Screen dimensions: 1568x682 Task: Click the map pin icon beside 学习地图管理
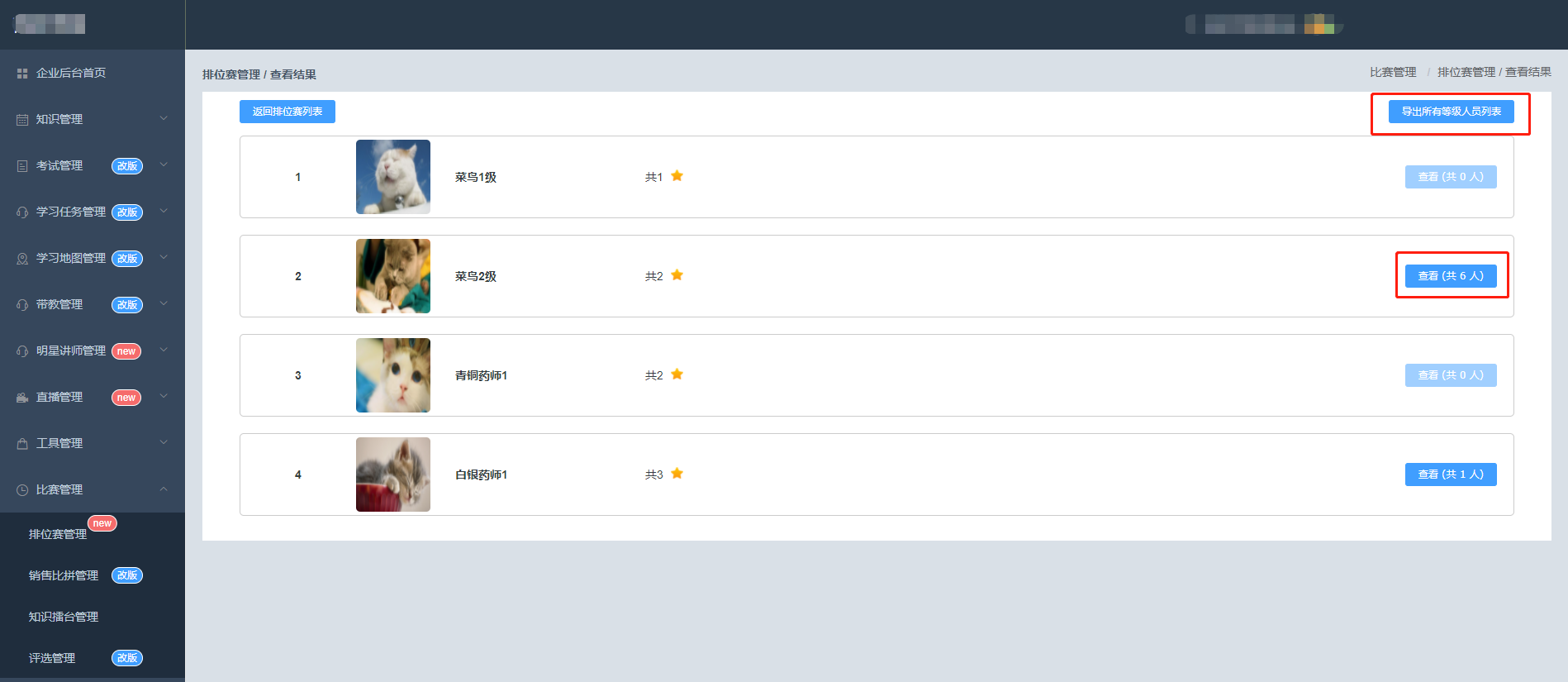click(22, 259)
